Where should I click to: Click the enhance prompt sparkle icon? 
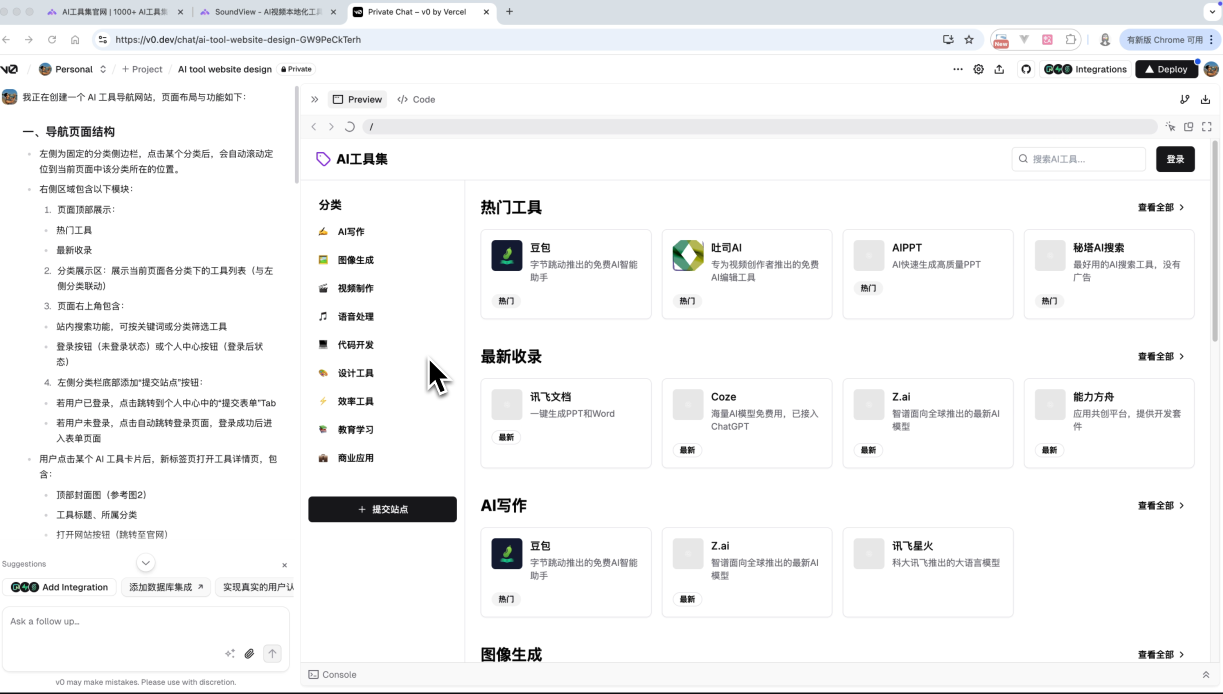coord(229,654)
